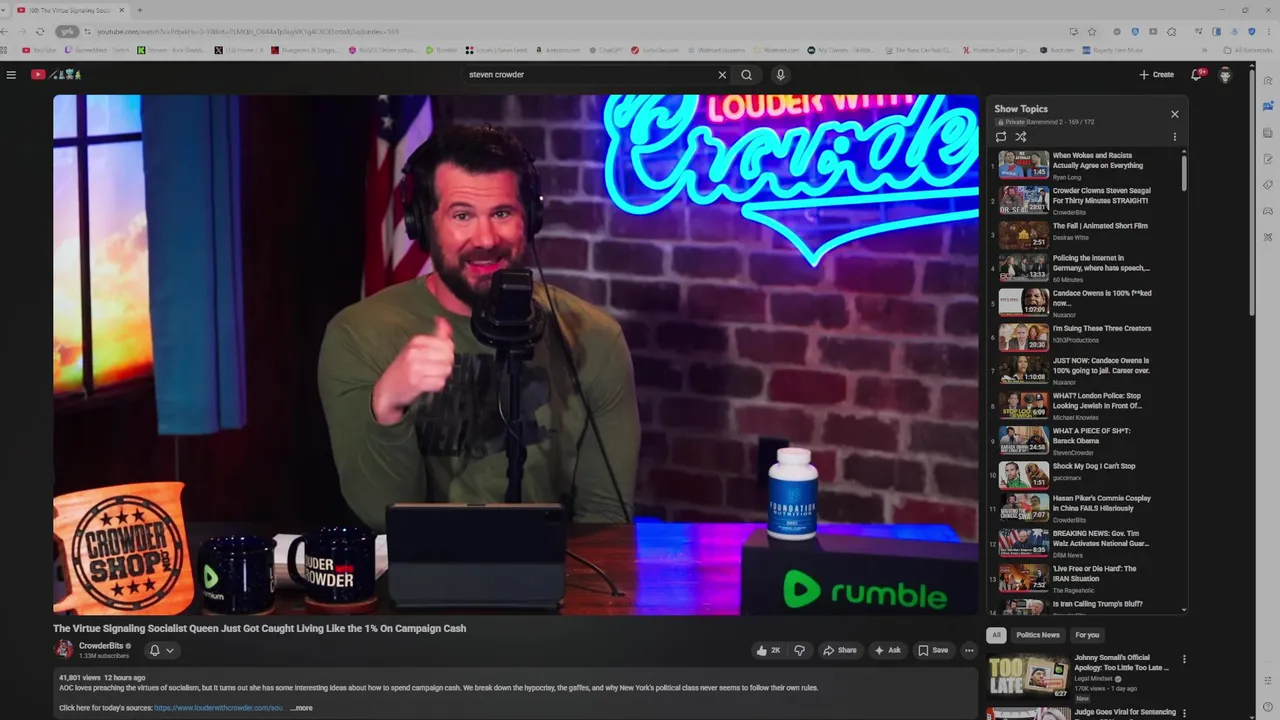The image size is (1280, 720).
Task: Open the CrowderBits channel name link
Action: click(100, 646)
